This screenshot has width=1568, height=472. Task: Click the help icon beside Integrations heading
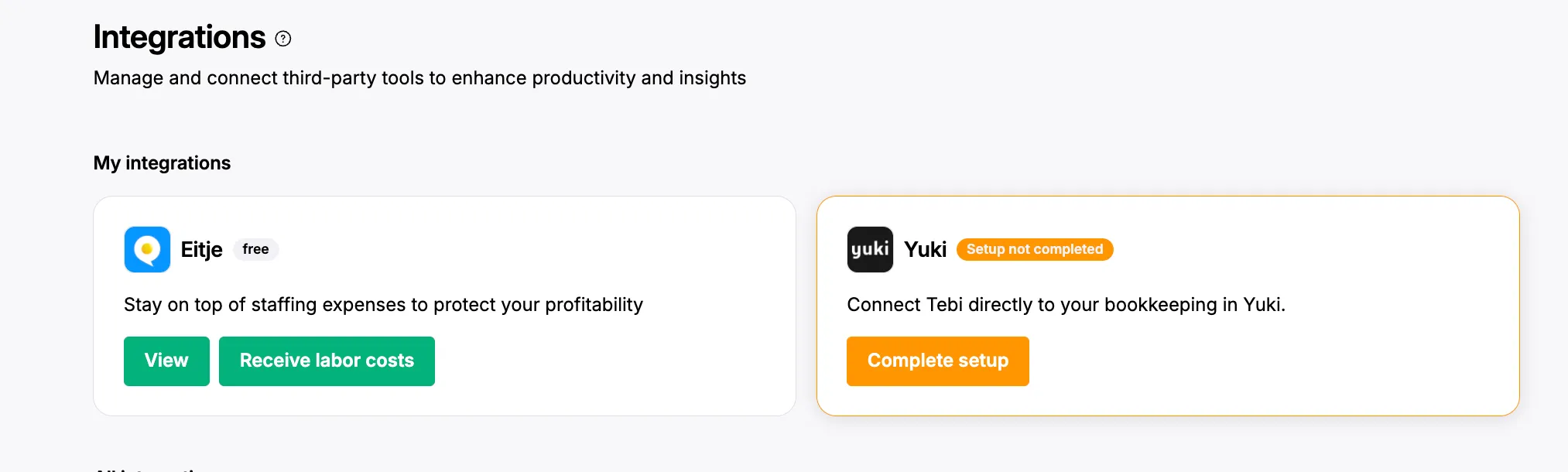coord(283,39)
